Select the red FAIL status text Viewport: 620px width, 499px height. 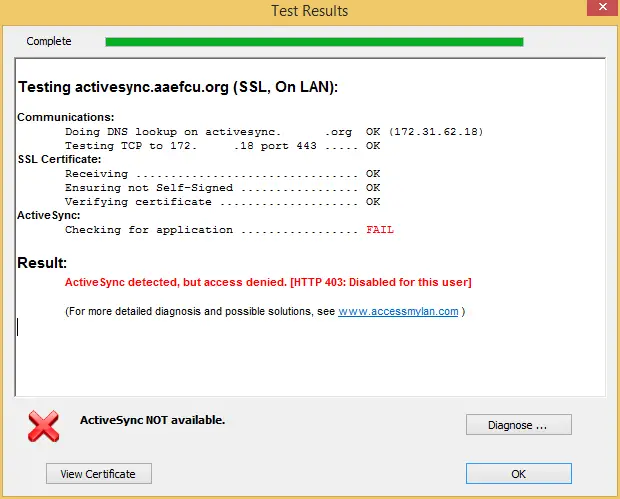pos(380,230)
